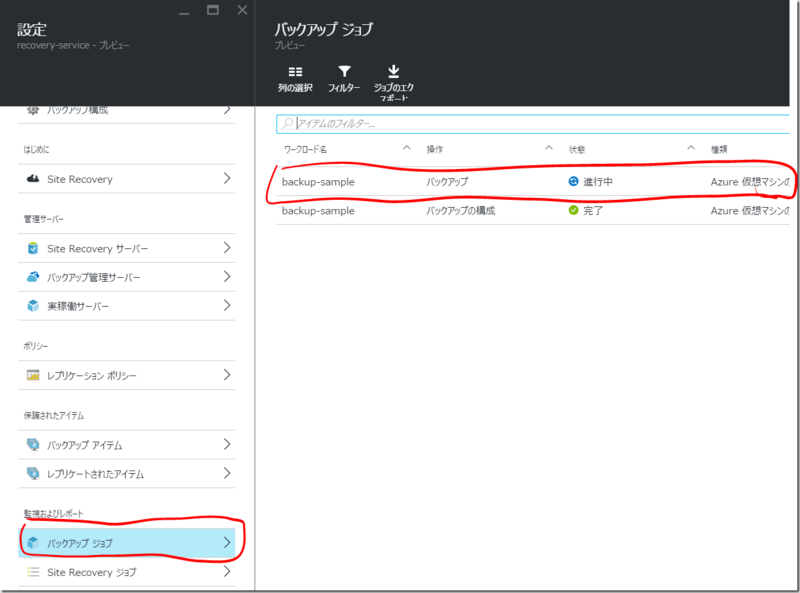Viewport: 800px width, 593px height.
Task: Expand the バックアップ アイテム chevron
Action: point(227,444)
